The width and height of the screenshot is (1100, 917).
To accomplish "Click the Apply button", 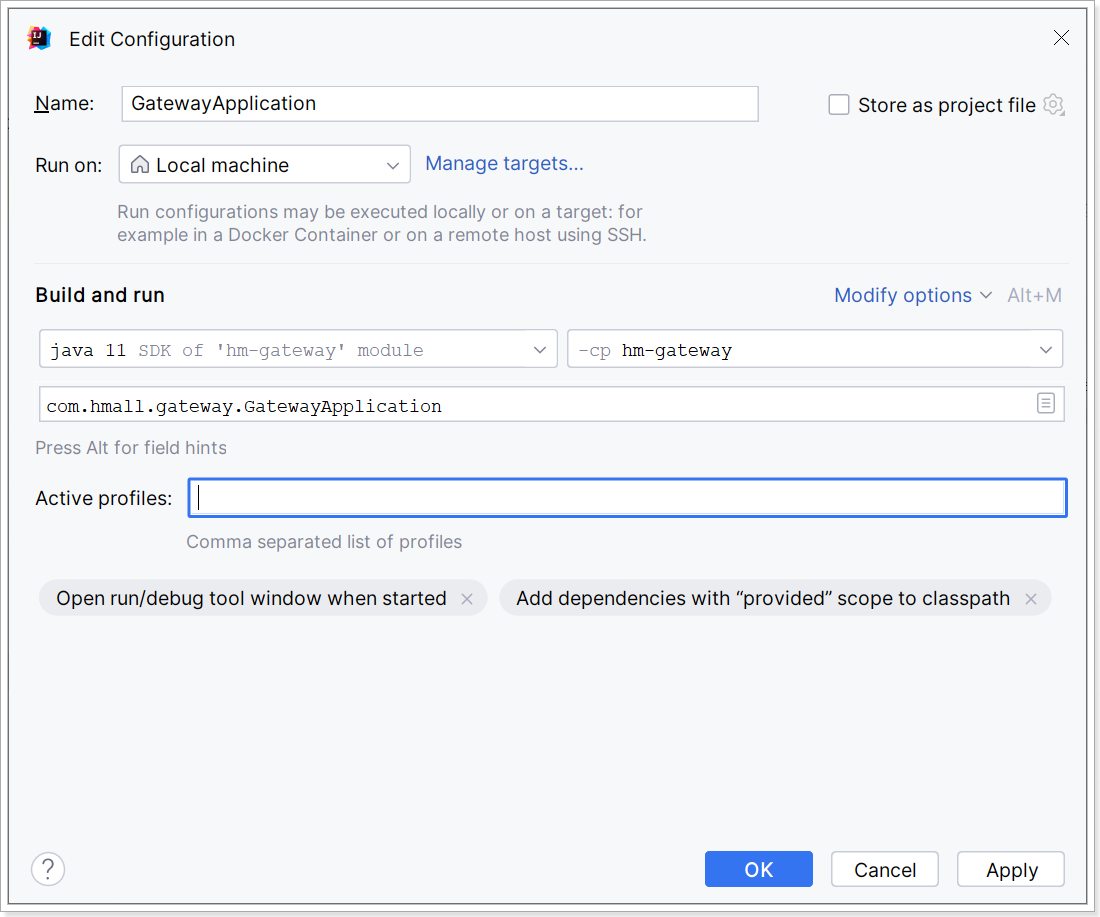I will pyautogui.click(x=1011, y=870).
